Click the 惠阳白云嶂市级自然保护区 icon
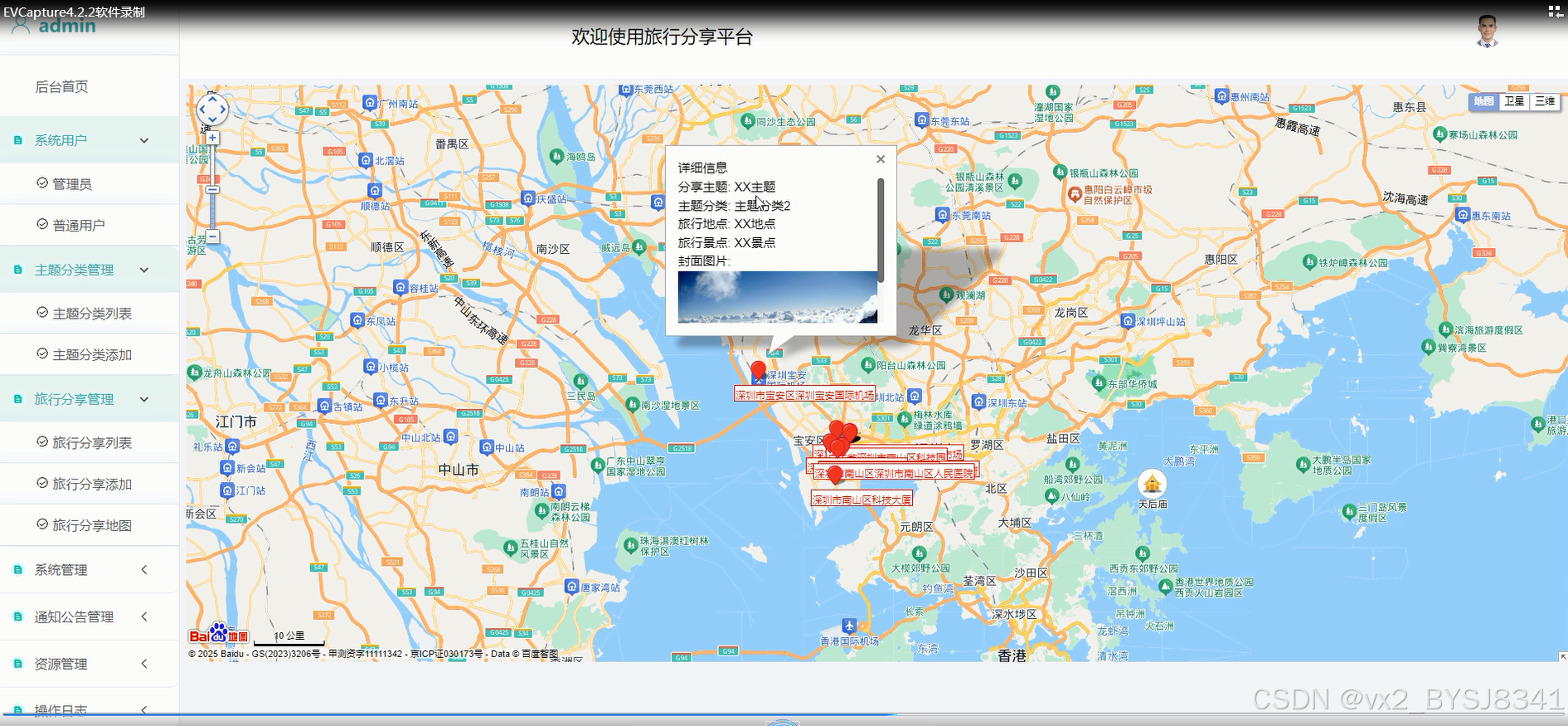Image resolution: width=1568 pixels, height=726 pixels. (x=1075, y=194)
